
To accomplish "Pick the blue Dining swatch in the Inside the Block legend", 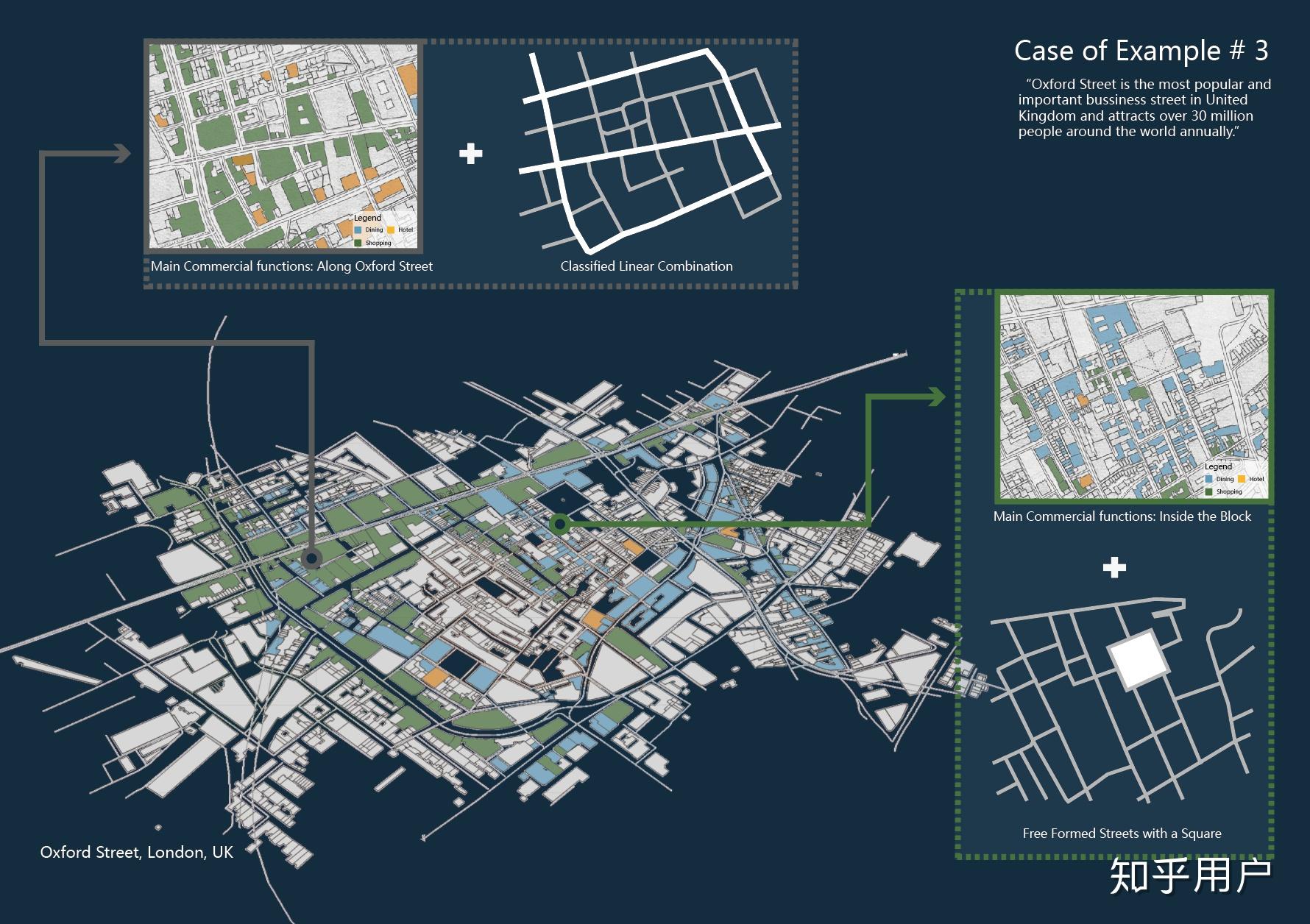I will point(1208,479).
